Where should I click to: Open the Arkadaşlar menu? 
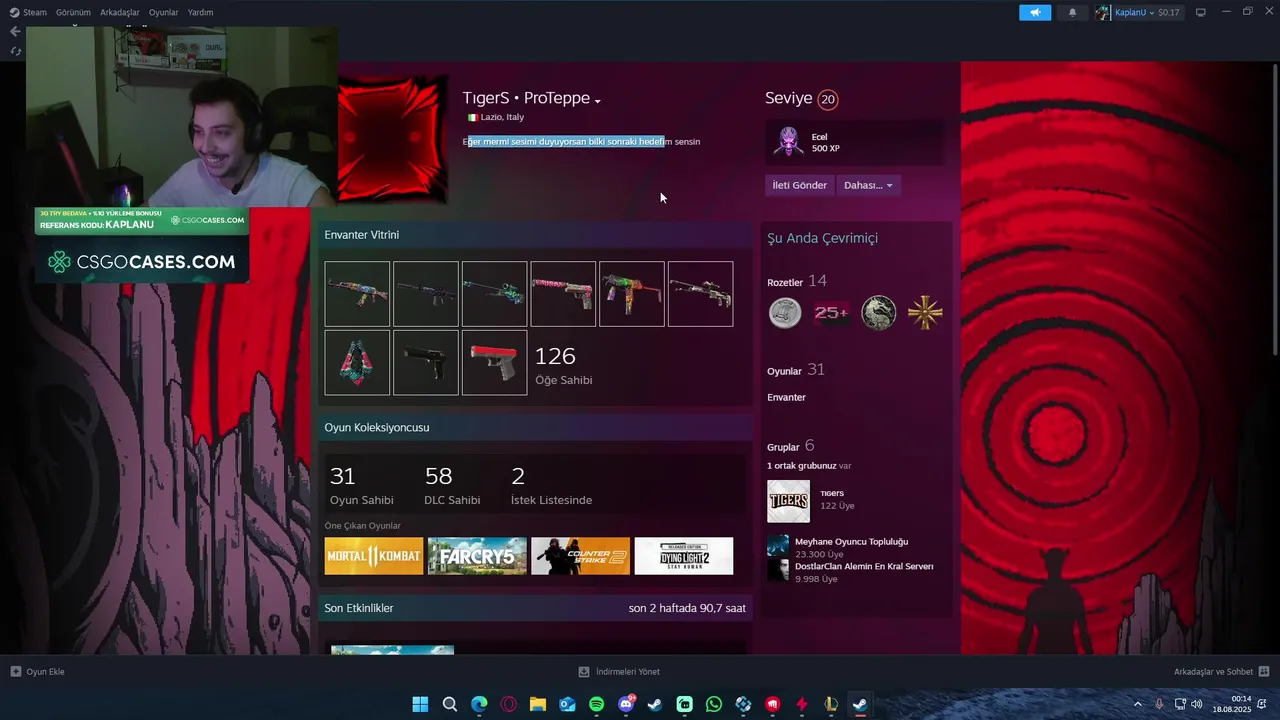coord(120,12)
